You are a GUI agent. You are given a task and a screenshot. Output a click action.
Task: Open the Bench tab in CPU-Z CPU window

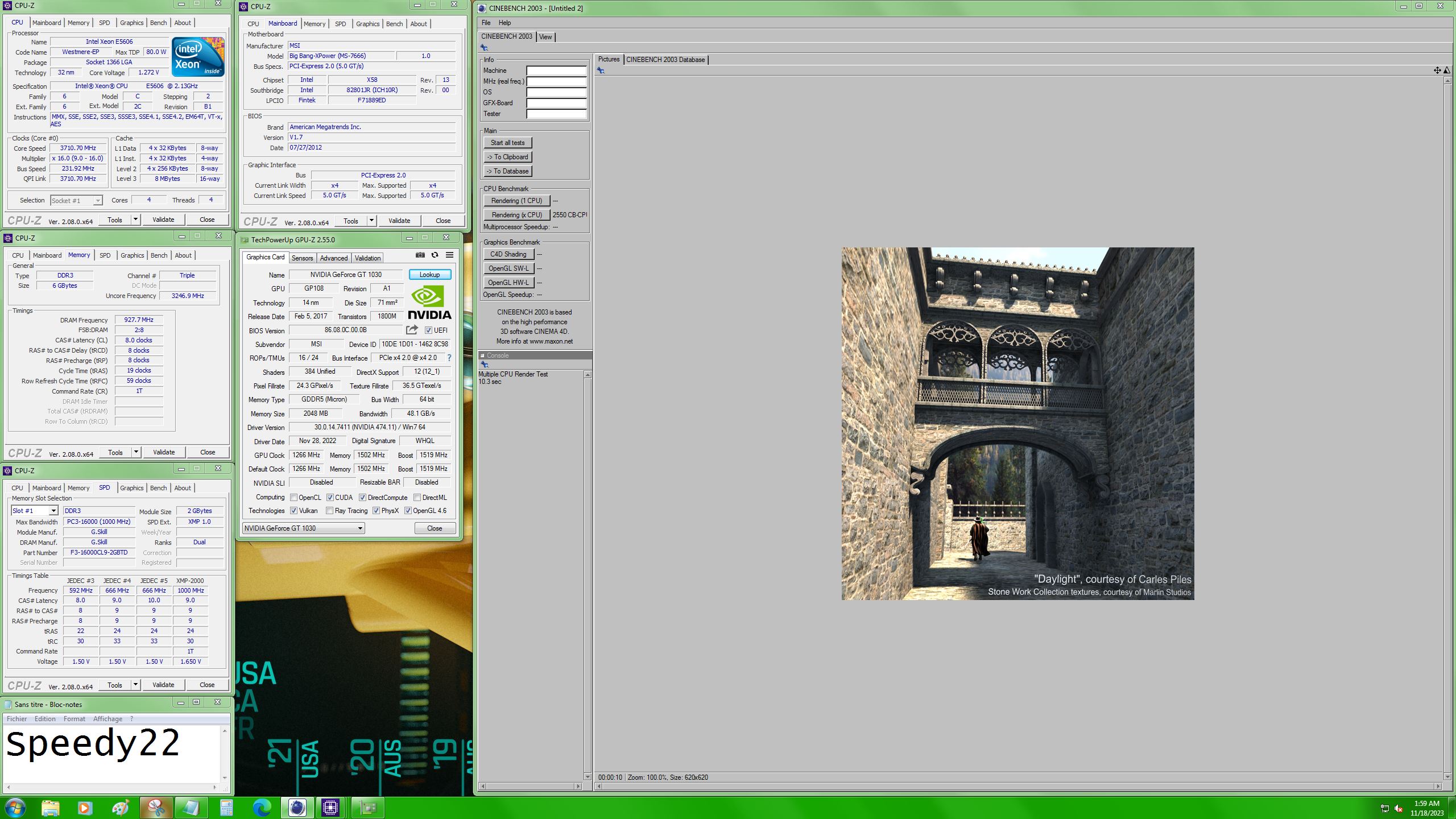[159, 23]
